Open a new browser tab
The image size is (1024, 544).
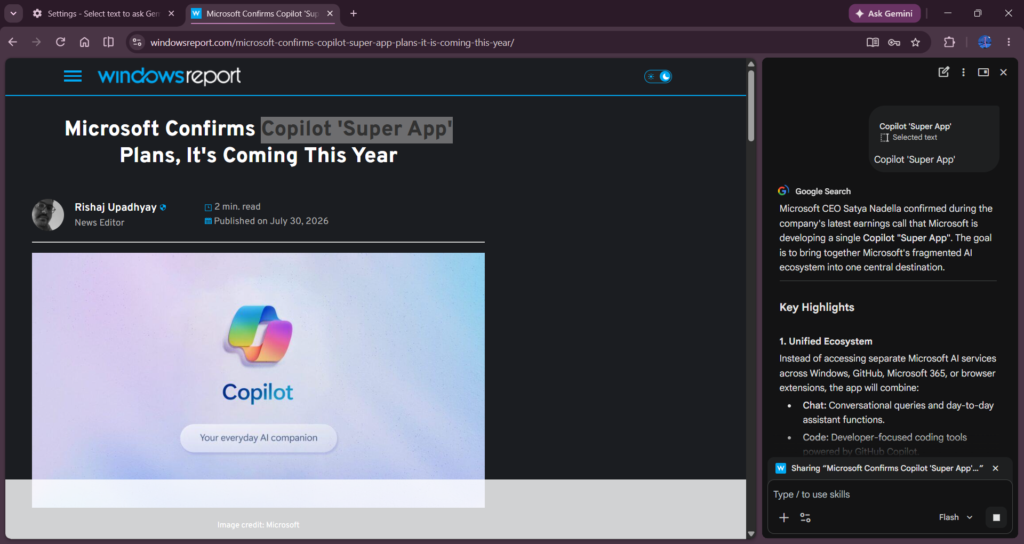coord(353,13)
